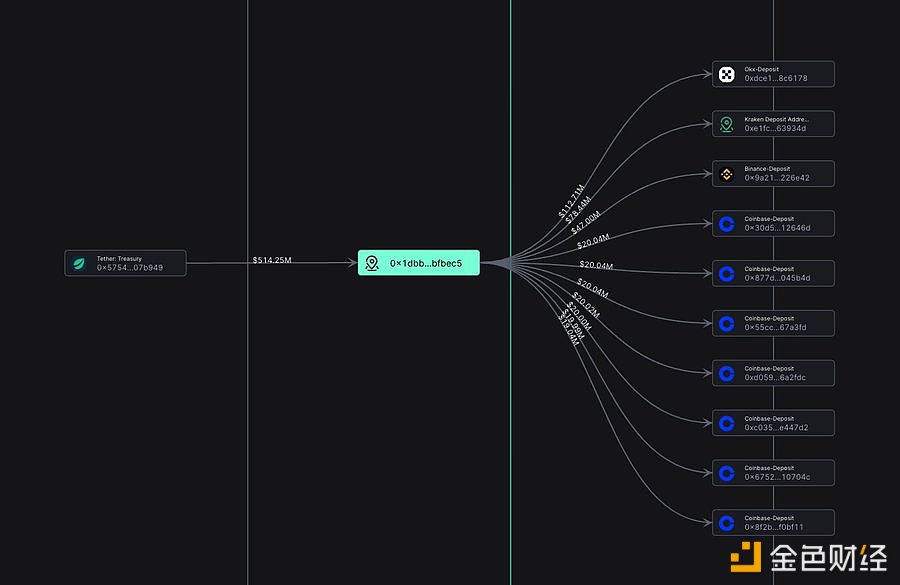
Task: Click Coinbase logo on node 0x877d...045b4d
Action: point(727,274)
